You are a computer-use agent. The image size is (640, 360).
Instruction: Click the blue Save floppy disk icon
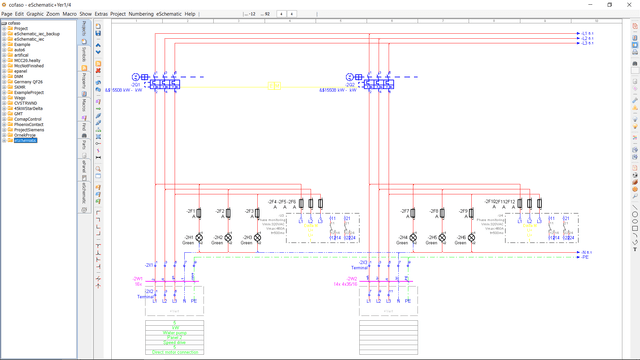[x=98, y=33]
